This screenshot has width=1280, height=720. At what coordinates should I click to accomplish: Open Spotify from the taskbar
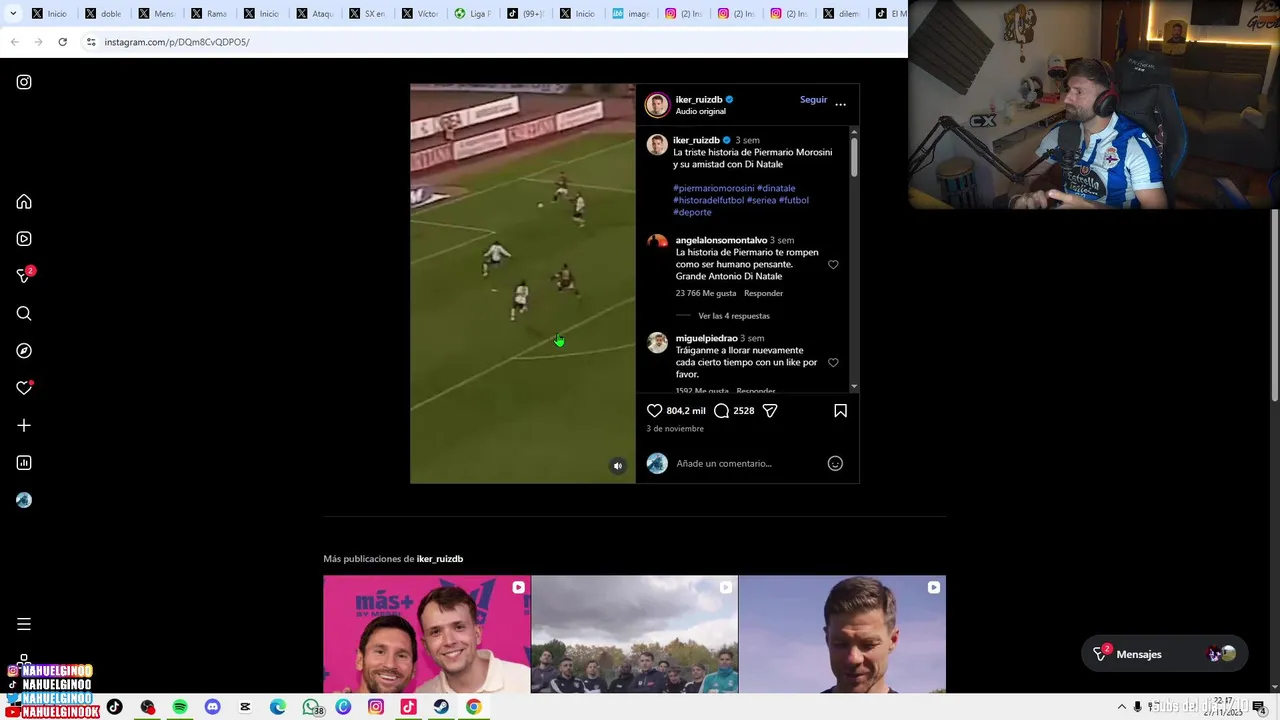tap(180, 707)
